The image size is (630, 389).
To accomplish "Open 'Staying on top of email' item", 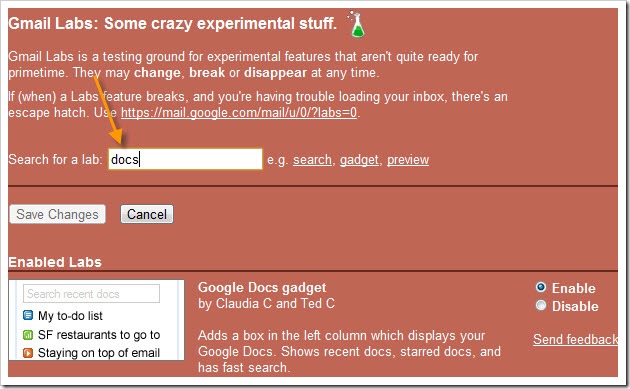I will (99, 353).
